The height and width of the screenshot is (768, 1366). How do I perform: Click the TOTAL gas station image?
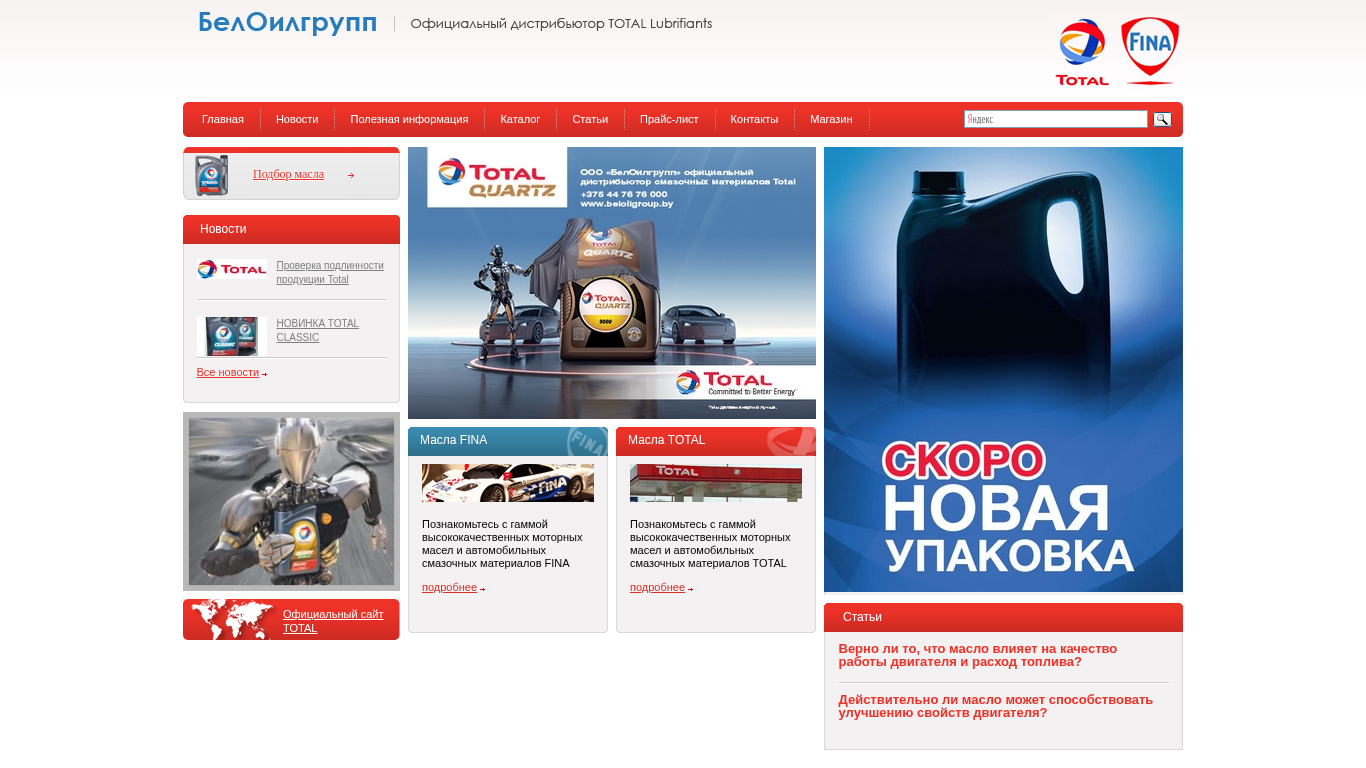click(716, 483)
